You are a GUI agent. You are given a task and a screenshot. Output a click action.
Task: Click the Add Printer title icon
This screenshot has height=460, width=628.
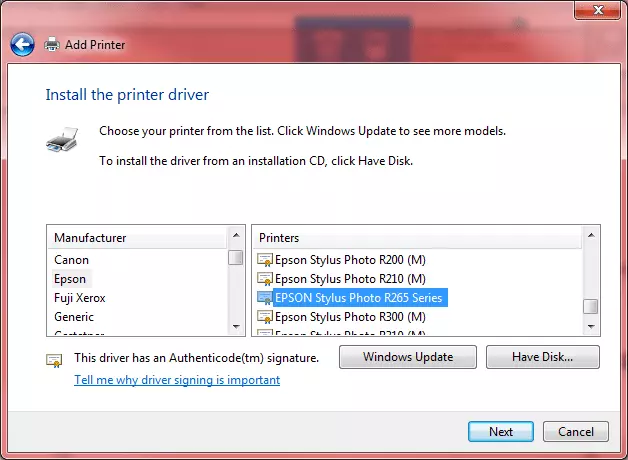(51, 44)
